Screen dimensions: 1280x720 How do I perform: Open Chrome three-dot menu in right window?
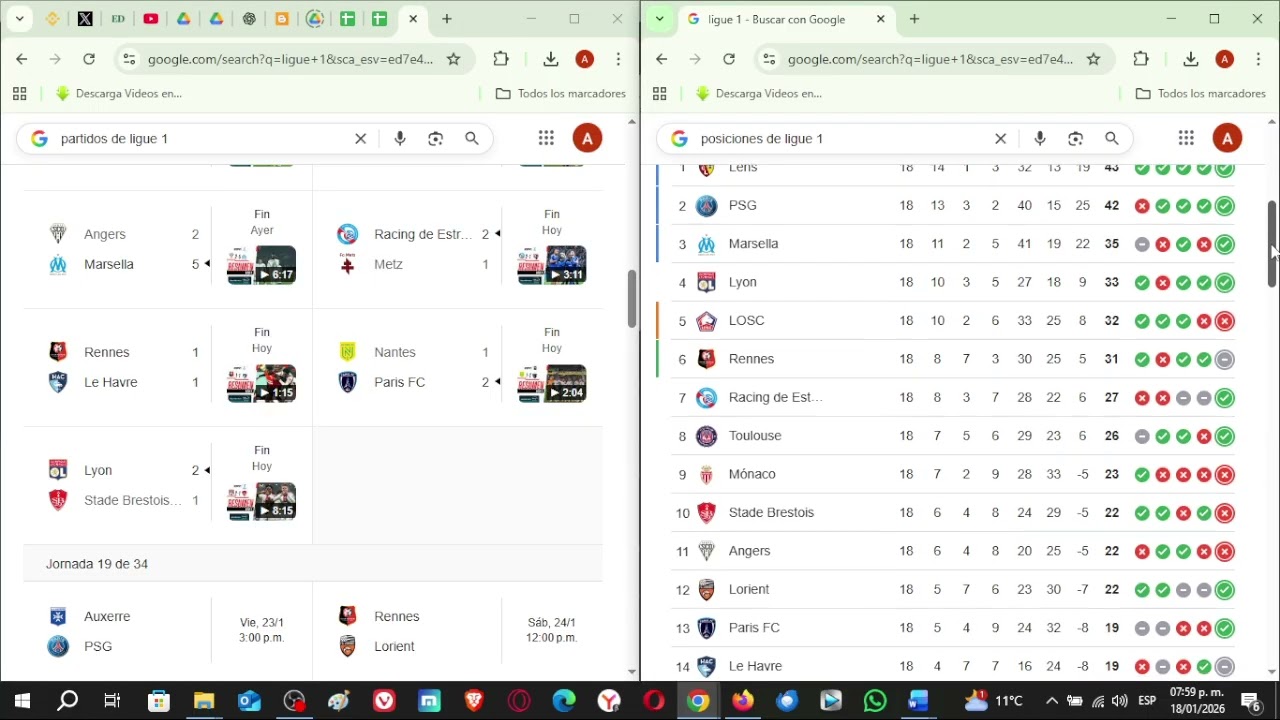click(1259, 59)
